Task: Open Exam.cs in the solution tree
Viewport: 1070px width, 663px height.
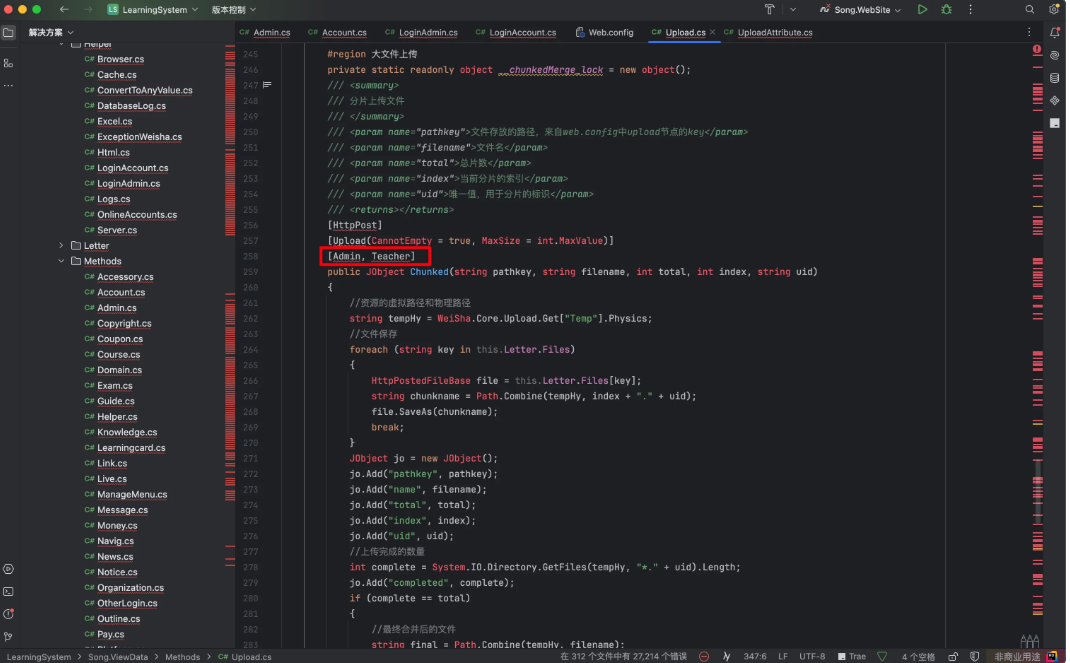Action: pos(114,385)
